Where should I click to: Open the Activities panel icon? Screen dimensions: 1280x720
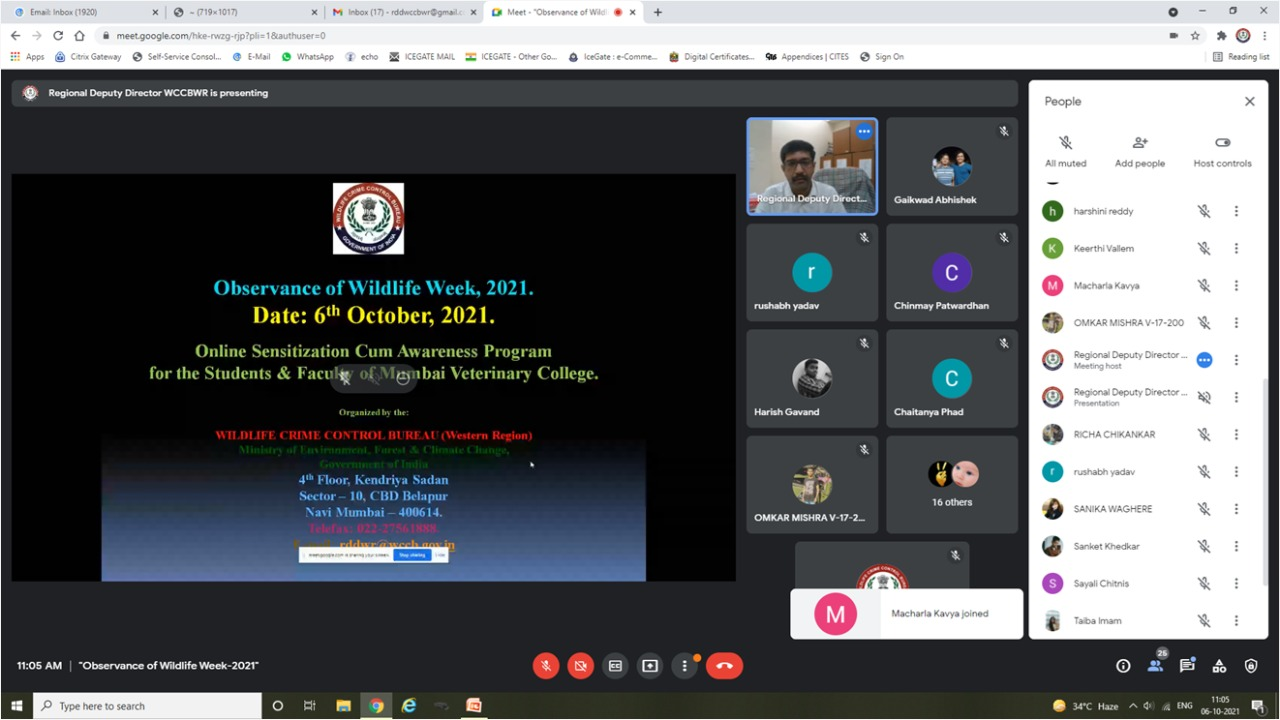(1219, 666)
